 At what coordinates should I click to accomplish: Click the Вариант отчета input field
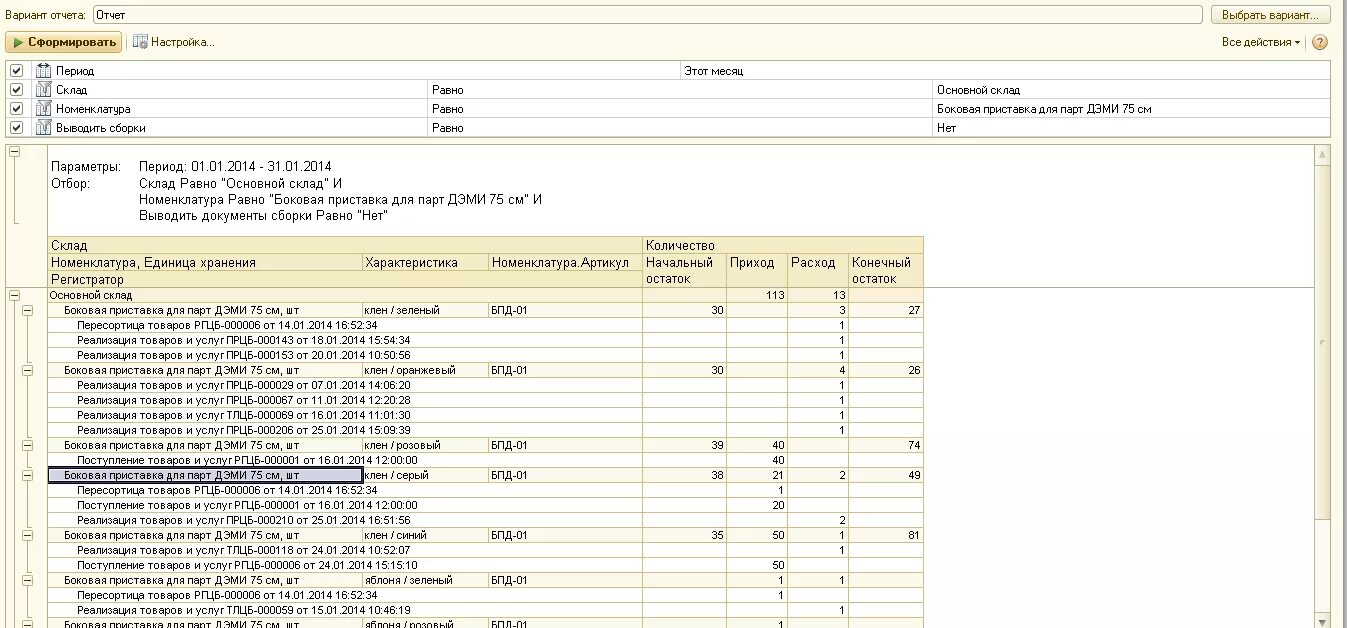click(647, 15)
